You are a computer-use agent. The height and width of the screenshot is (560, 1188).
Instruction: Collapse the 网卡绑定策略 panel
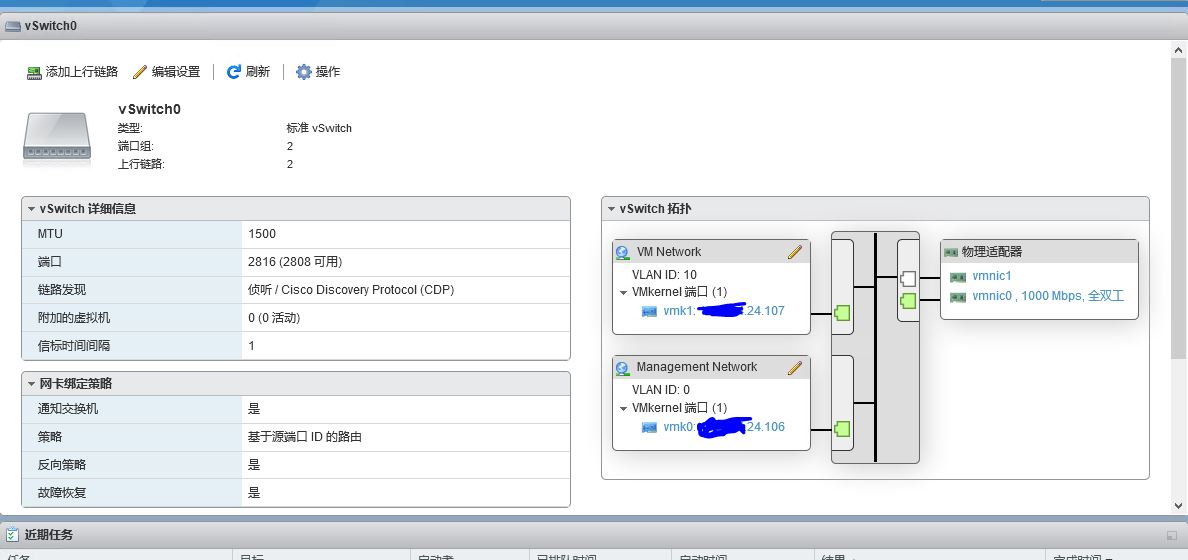tap(32, 384)
